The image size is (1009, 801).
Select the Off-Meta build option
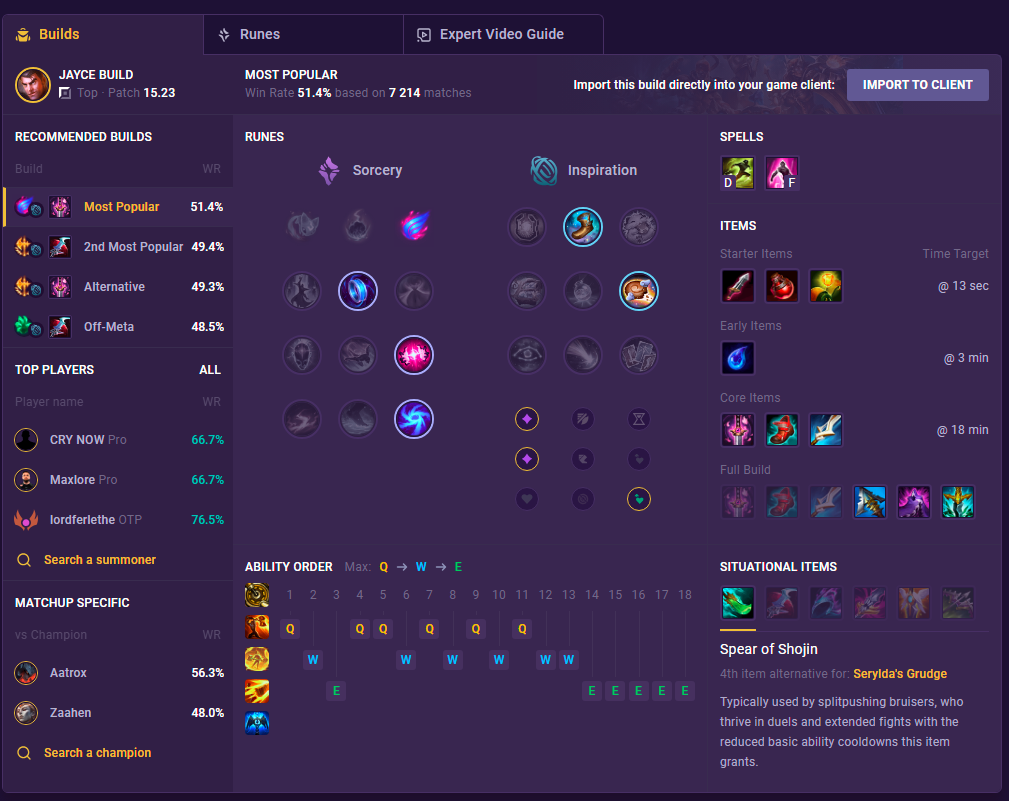[x=119, y=326]
